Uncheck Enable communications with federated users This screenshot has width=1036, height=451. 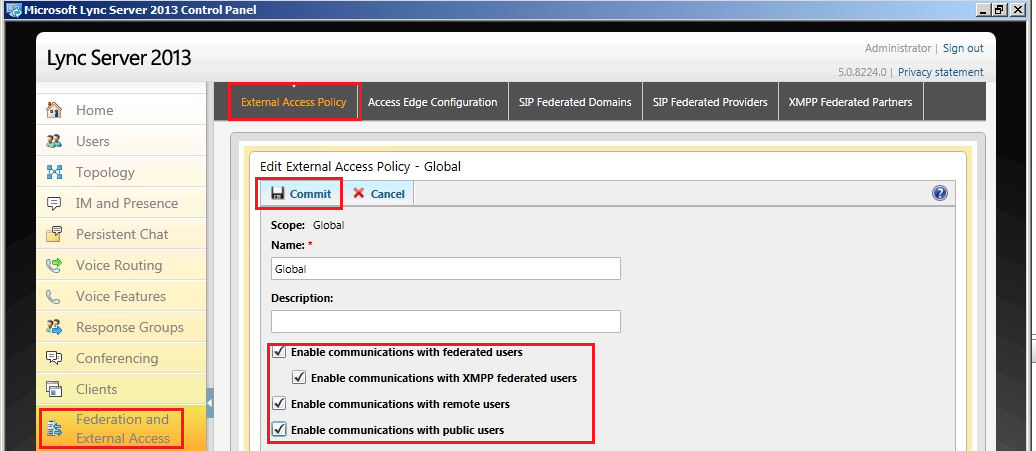click(279, 352)
